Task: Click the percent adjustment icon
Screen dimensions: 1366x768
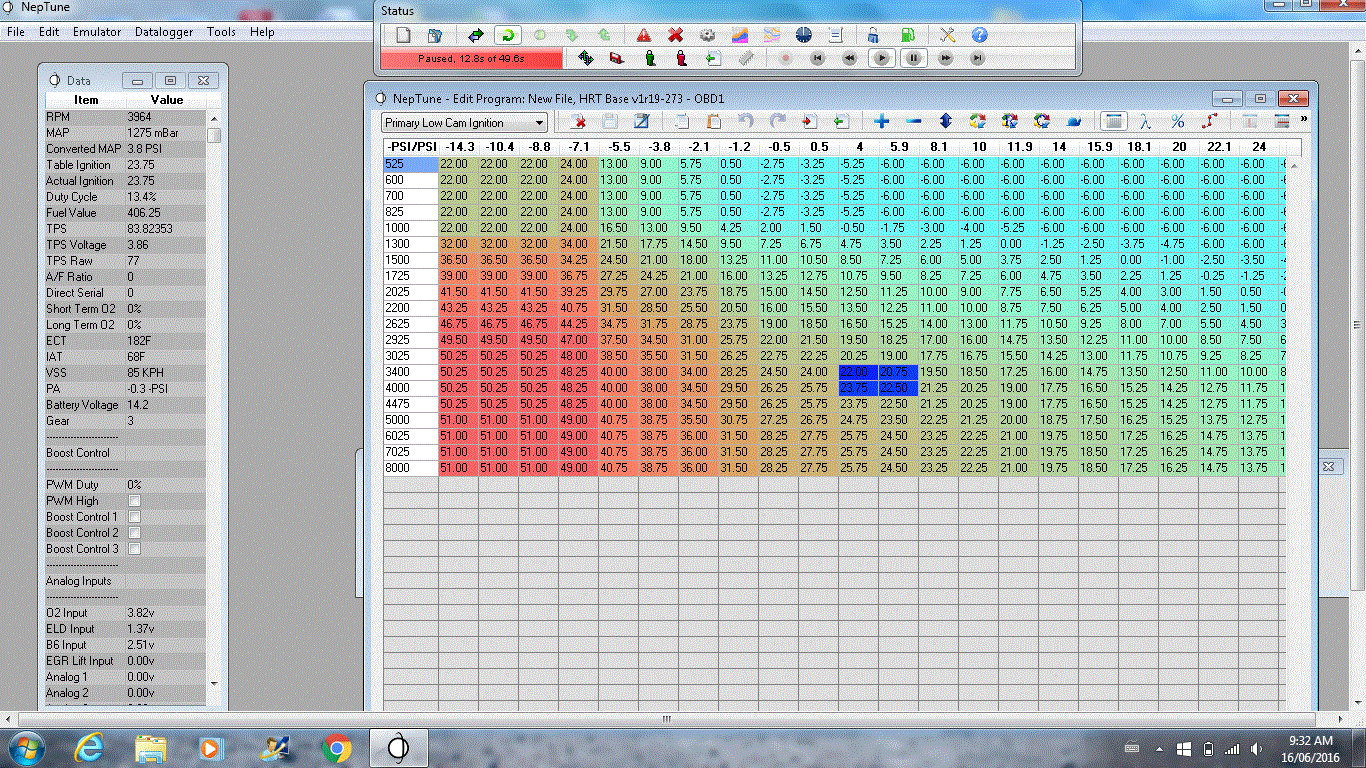Action: pos(1177,122)
